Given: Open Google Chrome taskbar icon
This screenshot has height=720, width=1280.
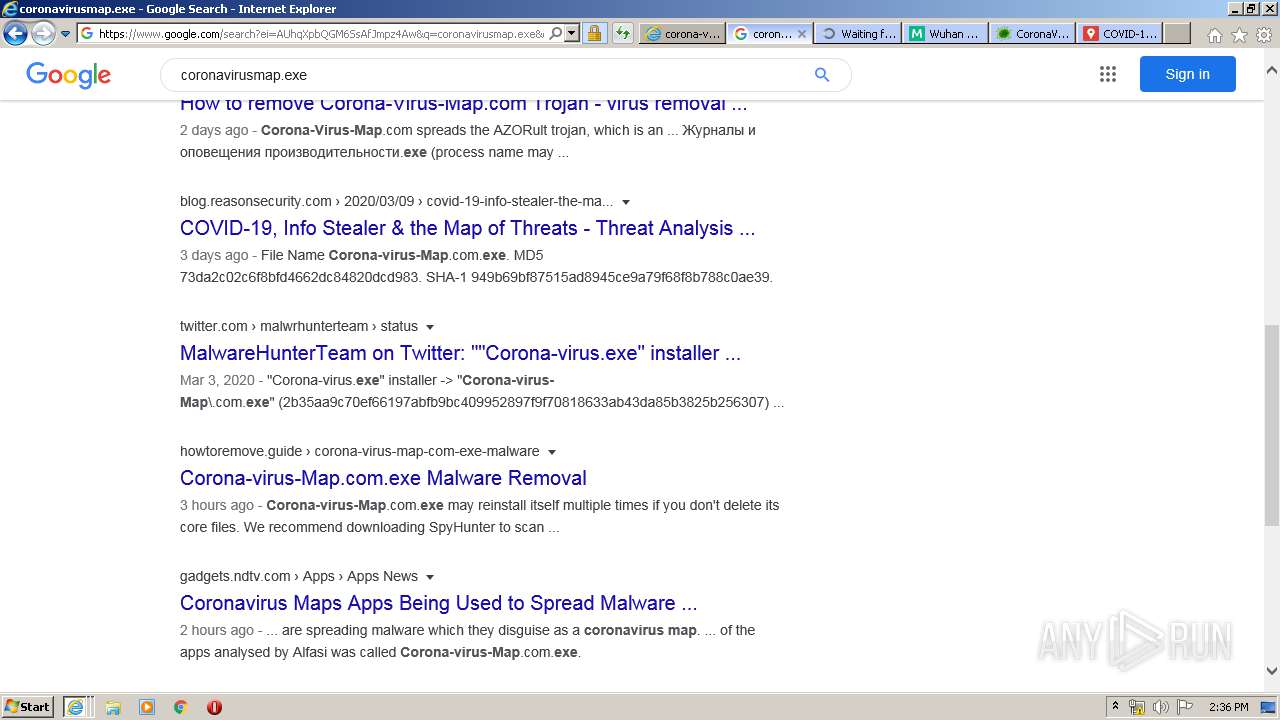Looking at the screenshot, I should coord(181,707).
